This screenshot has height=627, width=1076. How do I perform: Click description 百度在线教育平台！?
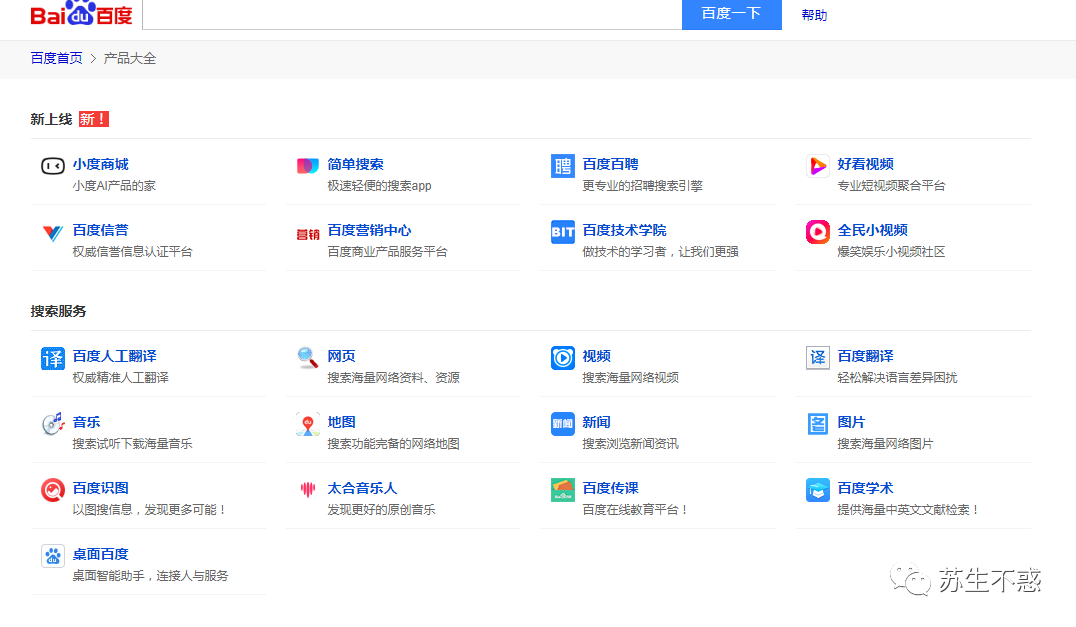635,510
